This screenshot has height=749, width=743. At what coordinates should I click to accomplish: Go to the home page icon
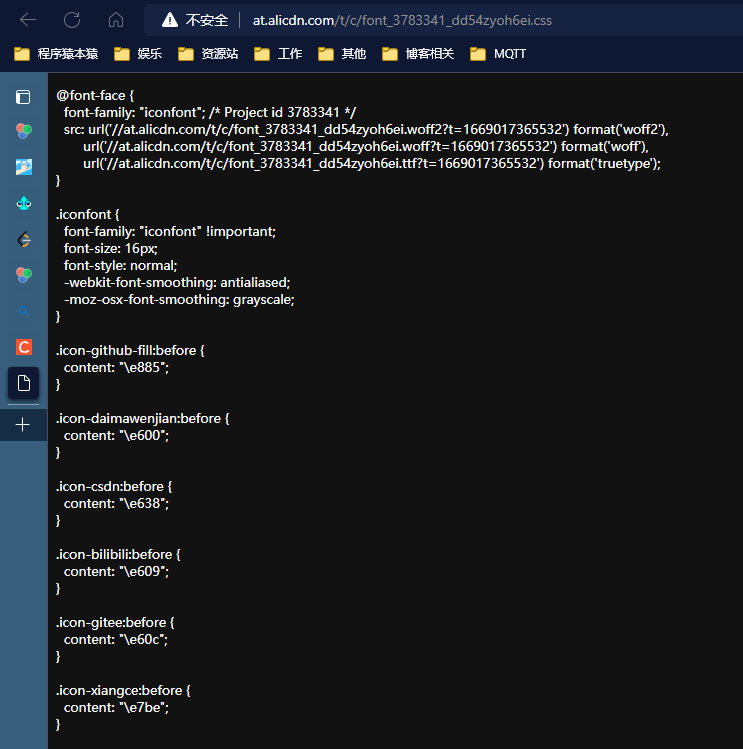point(116,20)
